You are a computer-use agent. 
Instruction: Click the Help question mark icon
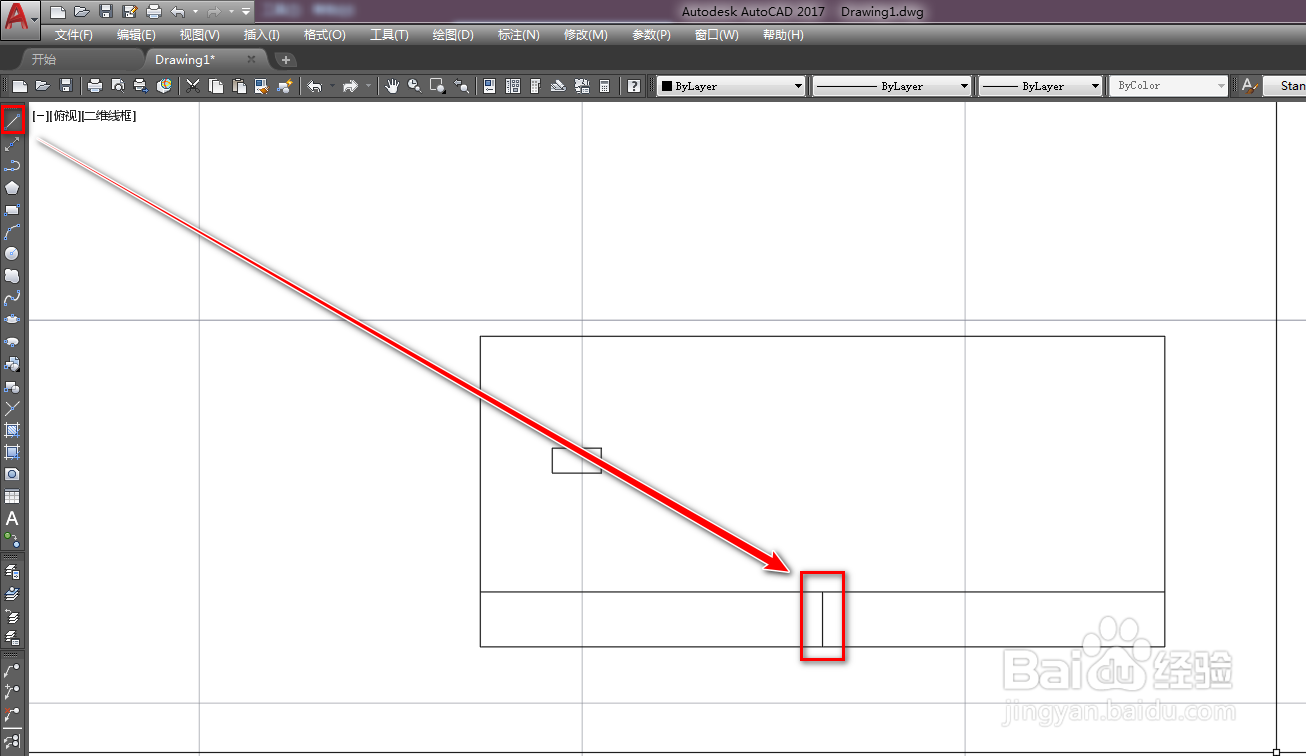(x=633, y=86)
